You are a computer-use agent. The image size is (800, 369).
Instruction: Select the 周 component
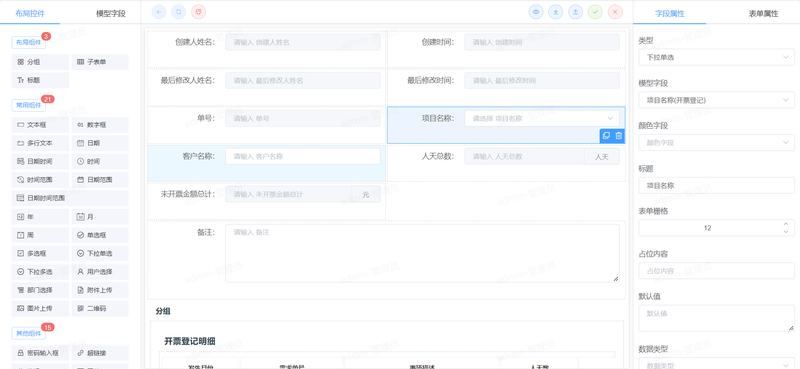(x=40, y=235)
